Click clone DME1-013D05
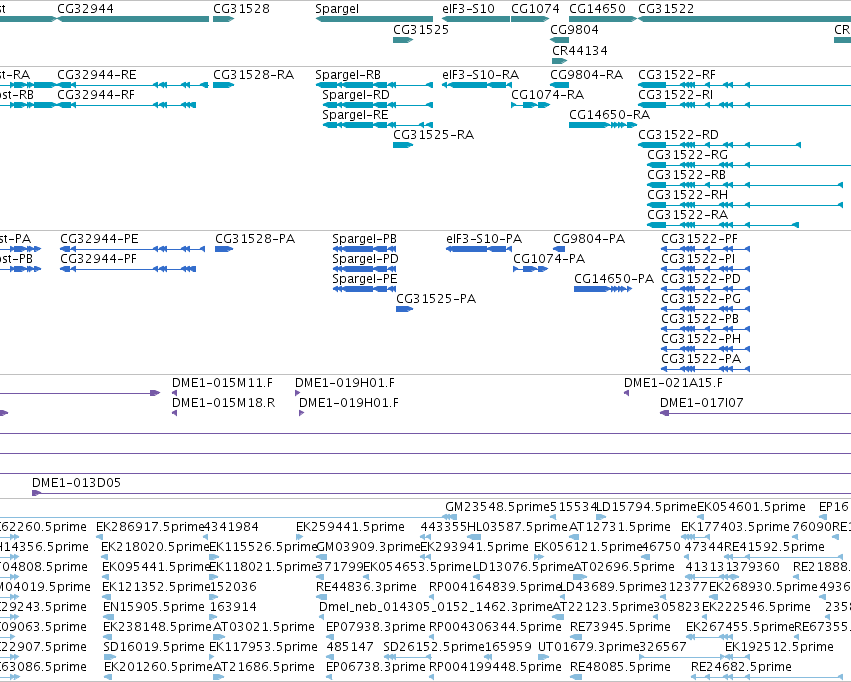This screenshot has width=851, height=682. coord(77,482)
